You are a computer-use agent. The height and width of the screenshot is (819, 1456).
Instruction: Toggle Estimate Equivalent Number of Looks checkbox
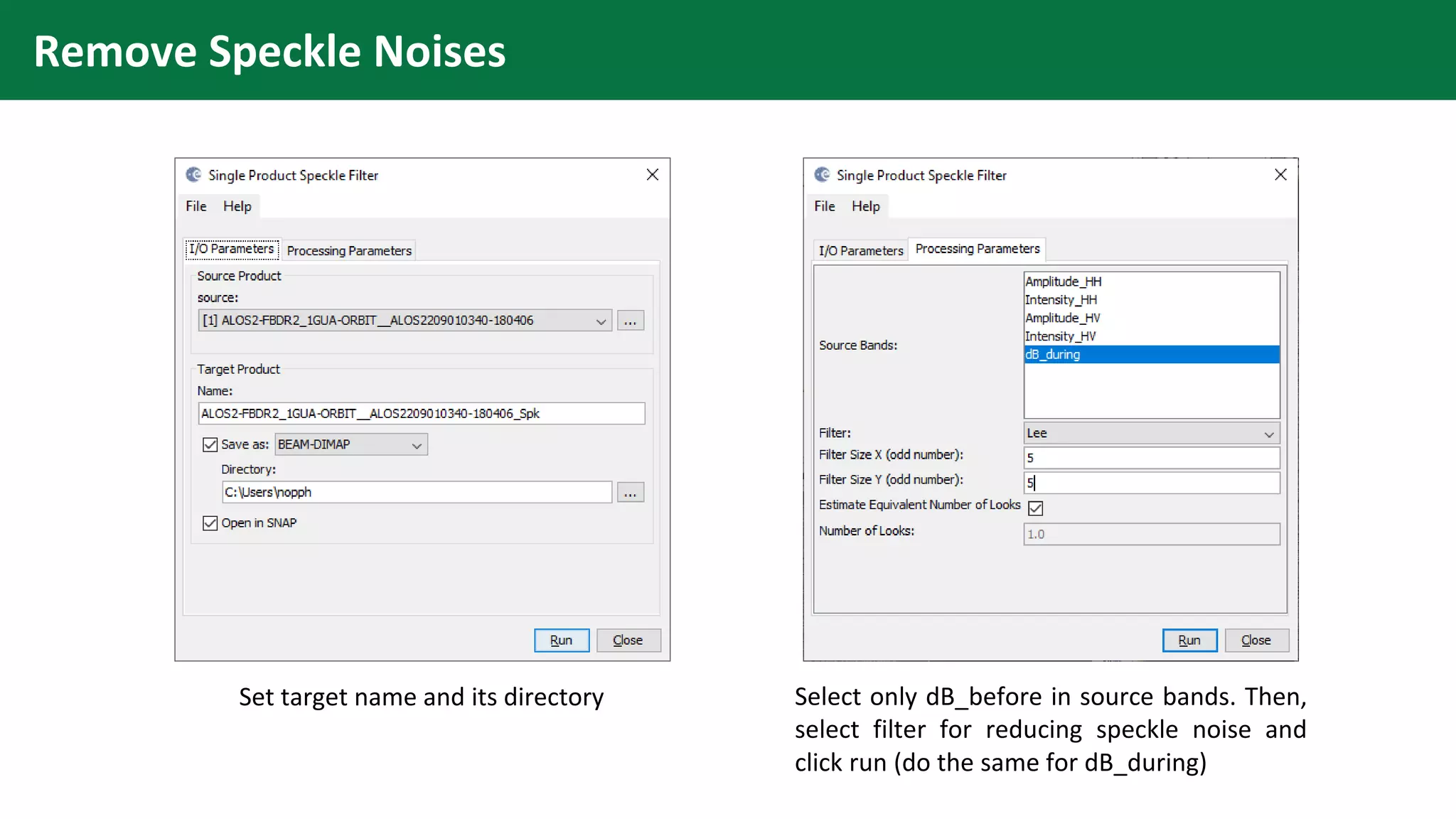pos(1036,508)
